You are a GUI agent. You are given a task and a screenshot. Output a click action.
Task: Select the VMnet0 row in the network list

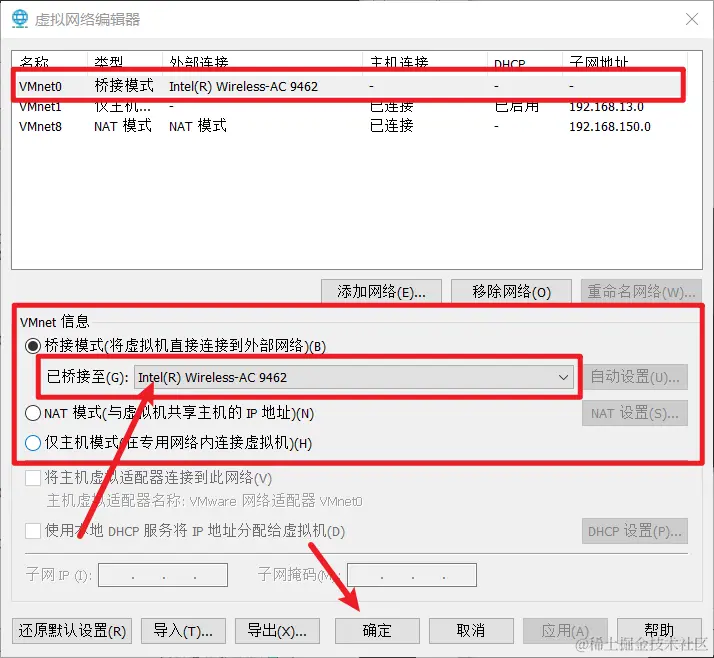pos(349,86)
